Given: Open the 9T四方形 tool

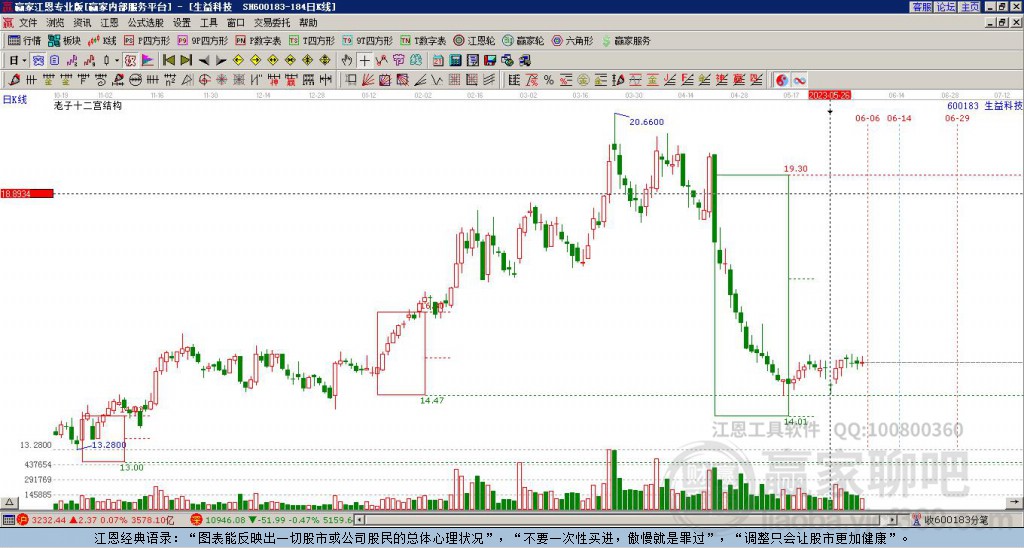Looking at the screenshot, I should [x=367, y=40].
